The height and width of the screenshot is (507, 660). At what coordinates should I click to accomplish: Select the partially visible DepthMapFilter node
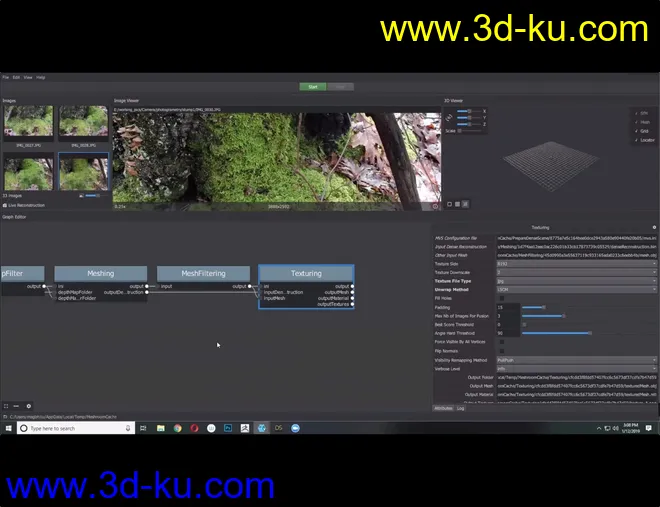click(22, 273)
